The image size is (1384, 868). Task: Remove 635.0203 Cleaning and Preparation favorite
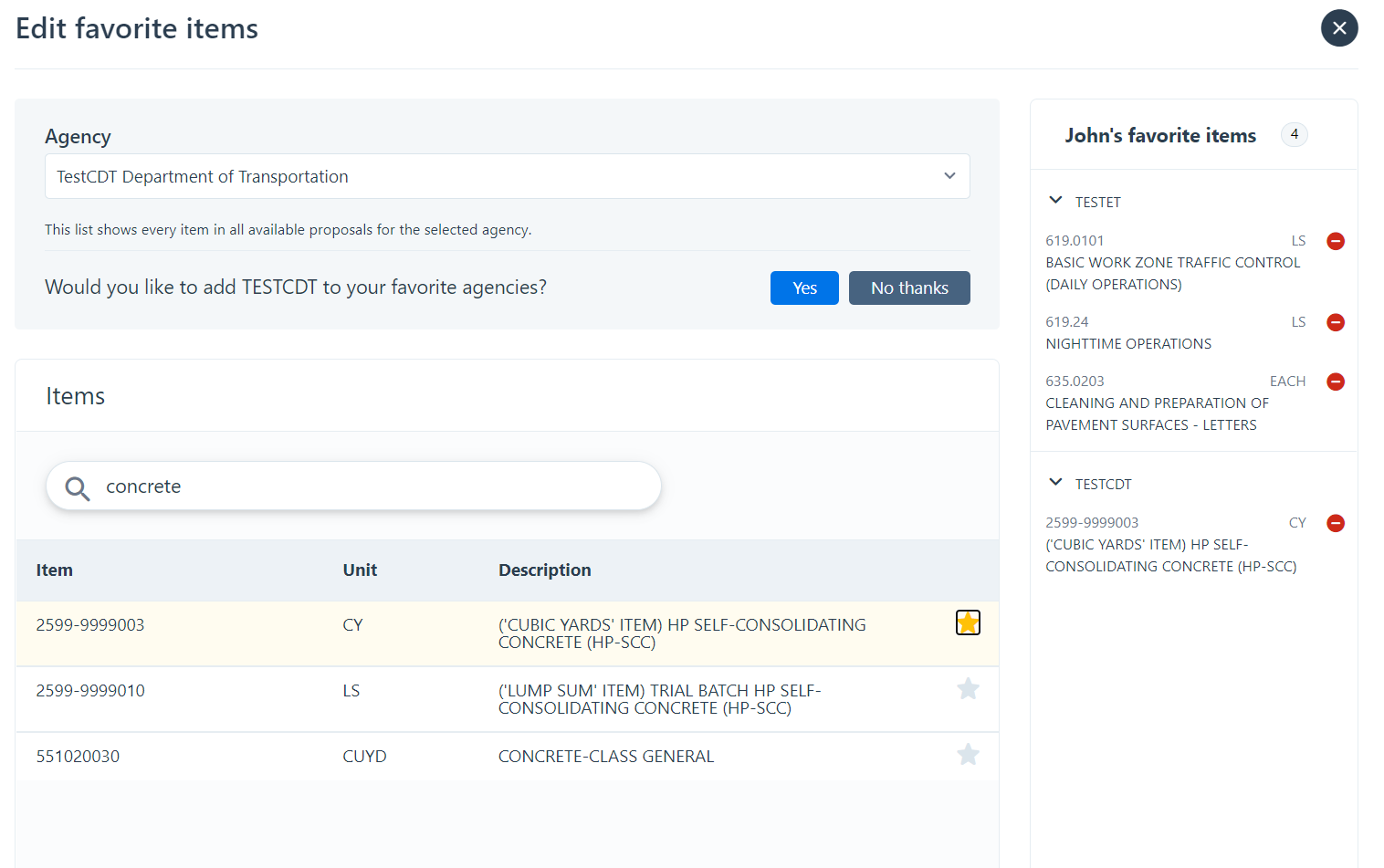click(1335, 382)
